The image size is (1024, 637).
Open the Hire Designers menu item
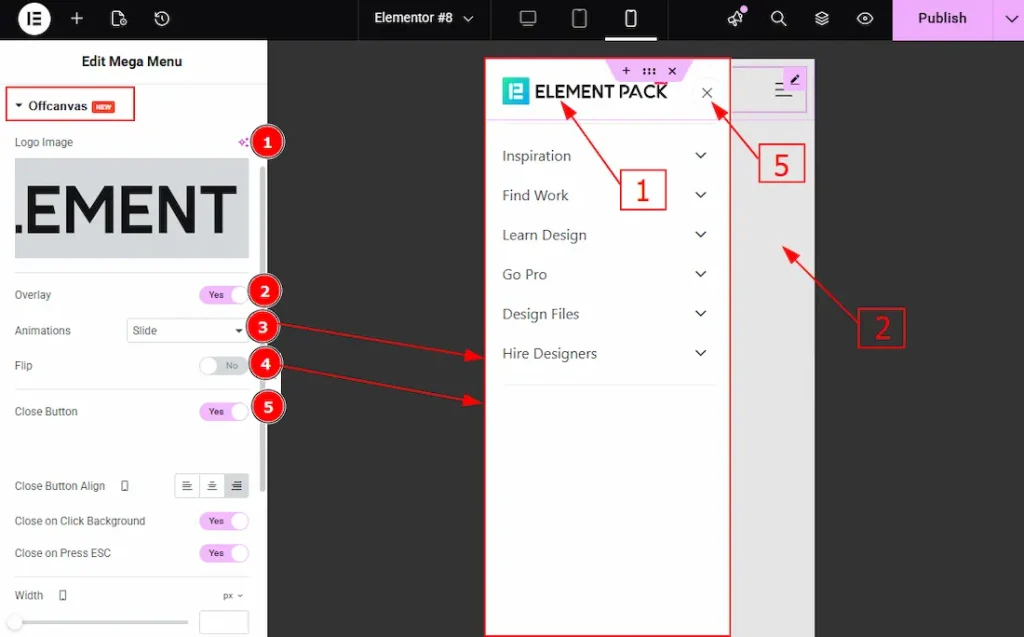(x=550, y=353)
